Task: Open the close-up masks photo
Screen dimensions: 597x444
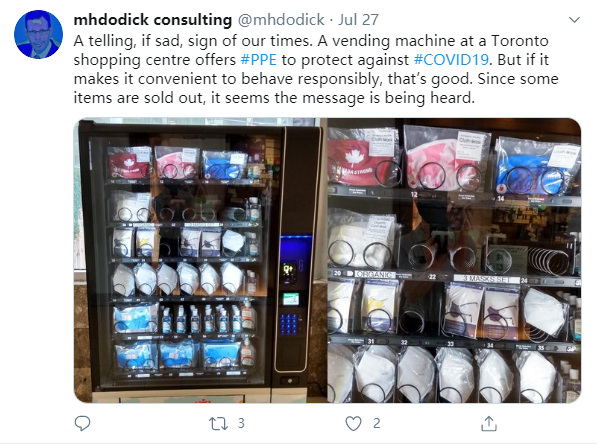Action: coord(454,260)
